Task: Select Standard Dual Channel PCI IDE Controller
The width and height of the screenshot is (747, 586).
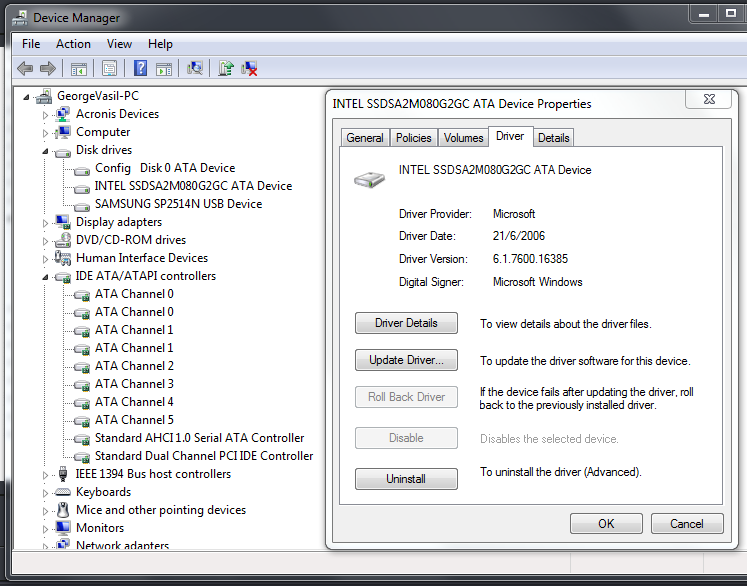Action: (204, 456)
